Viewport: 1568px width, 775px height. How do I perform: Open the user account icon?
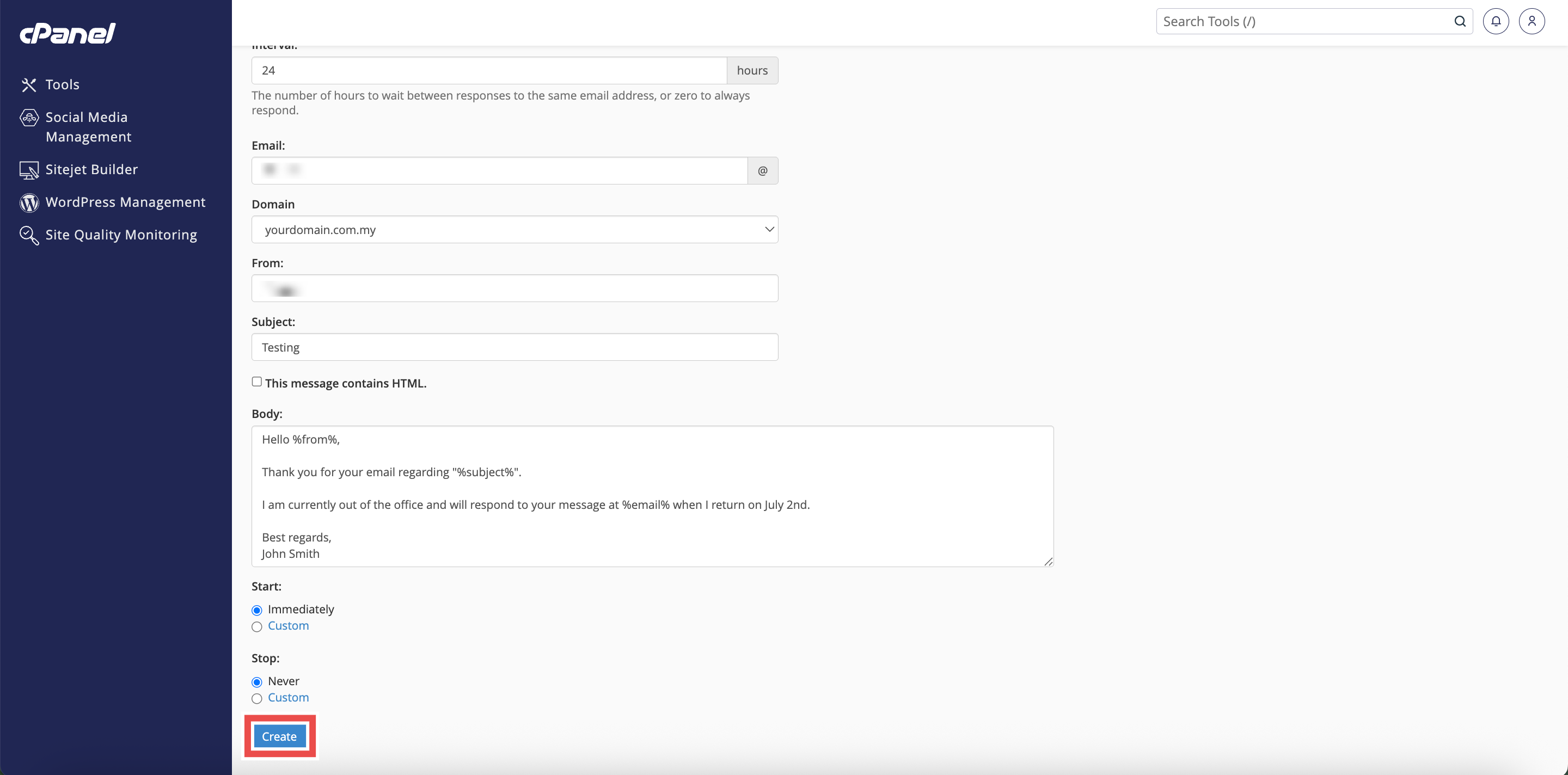[x=1532, y=21]
